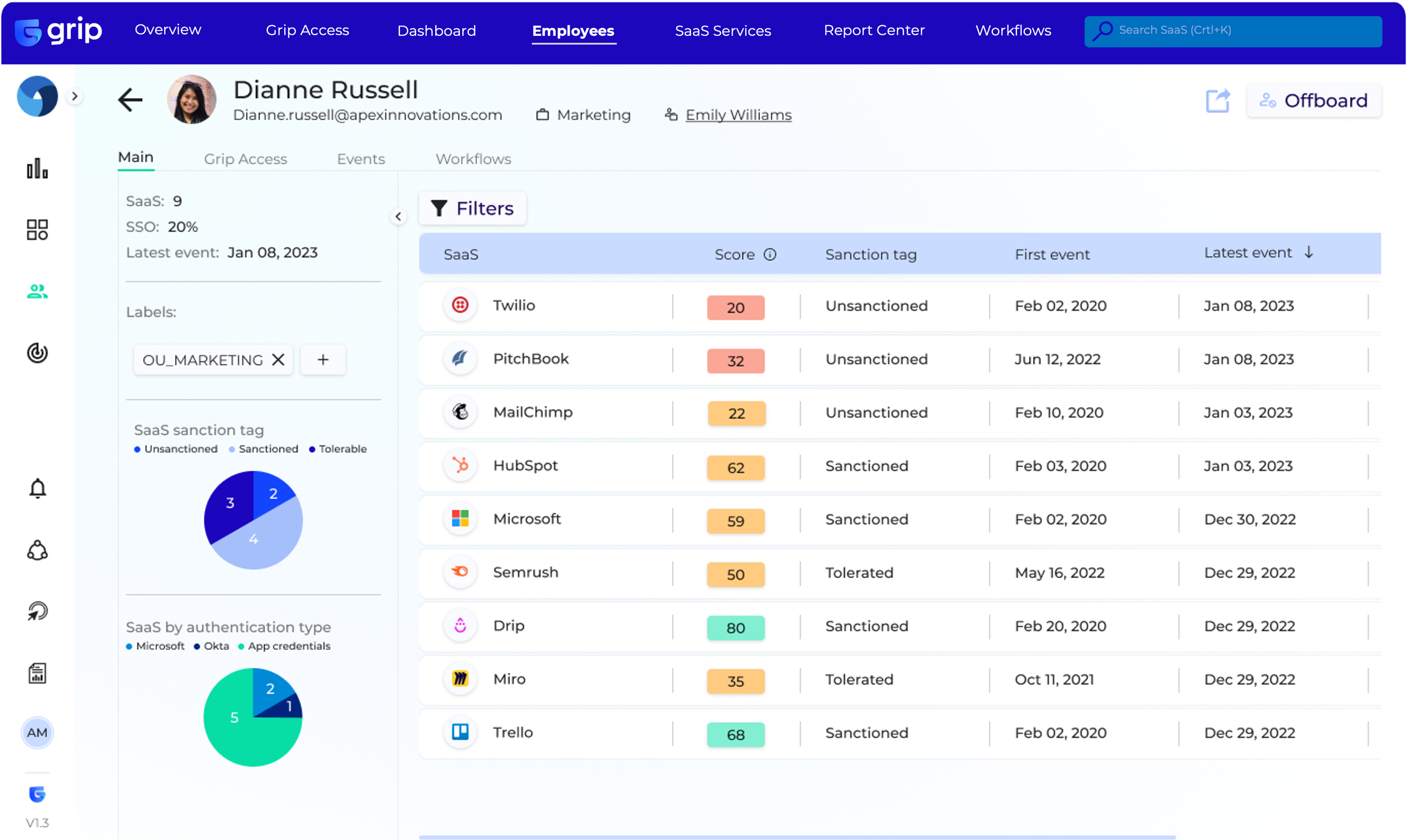Click the Drip app icon
1408x840 pixels.
pyautogui.click(x=460, y=625)
